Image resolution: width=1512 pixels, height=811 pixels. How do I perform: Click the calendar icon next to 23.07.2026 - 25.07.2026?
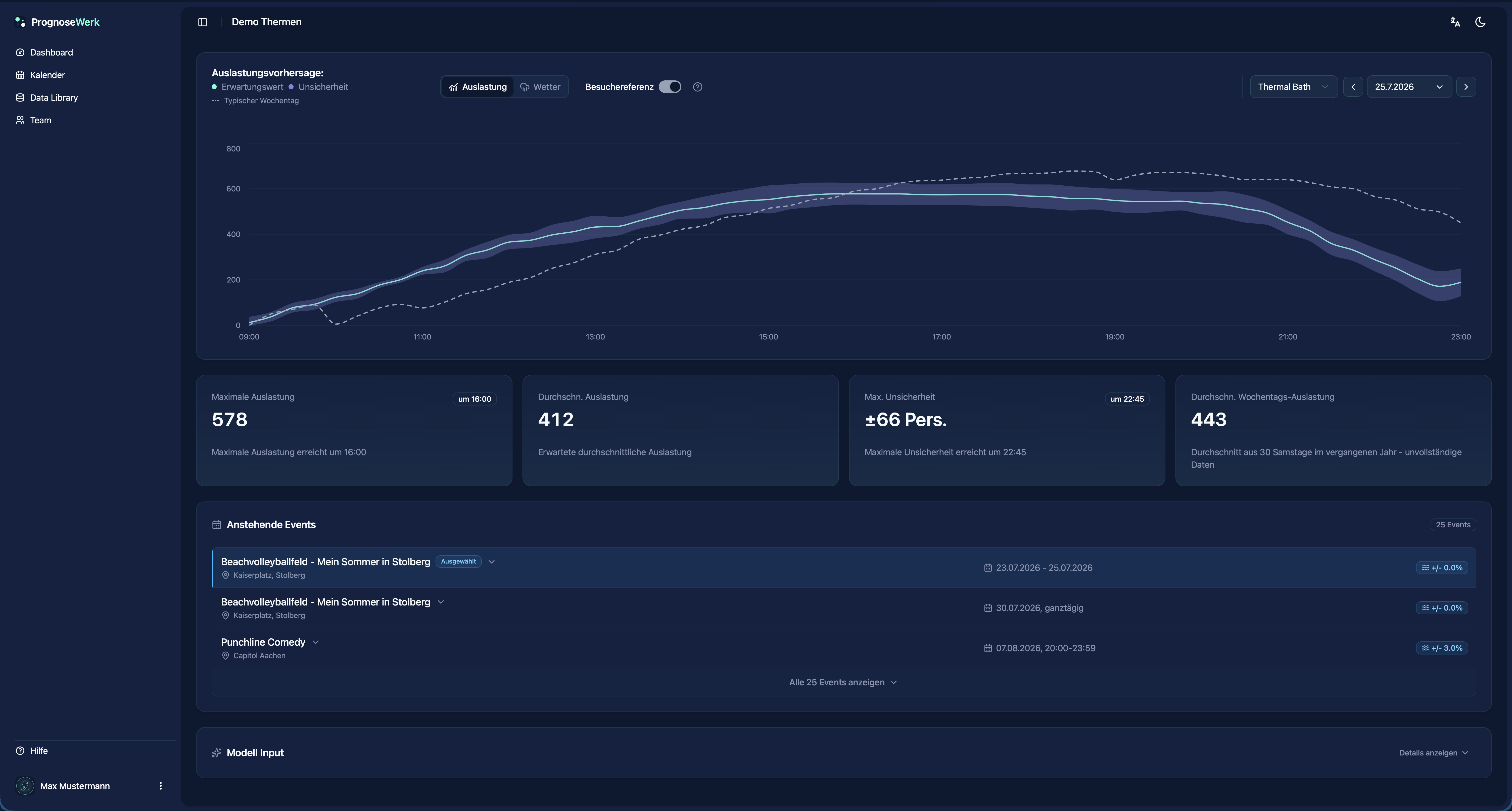tap(988, 568)
